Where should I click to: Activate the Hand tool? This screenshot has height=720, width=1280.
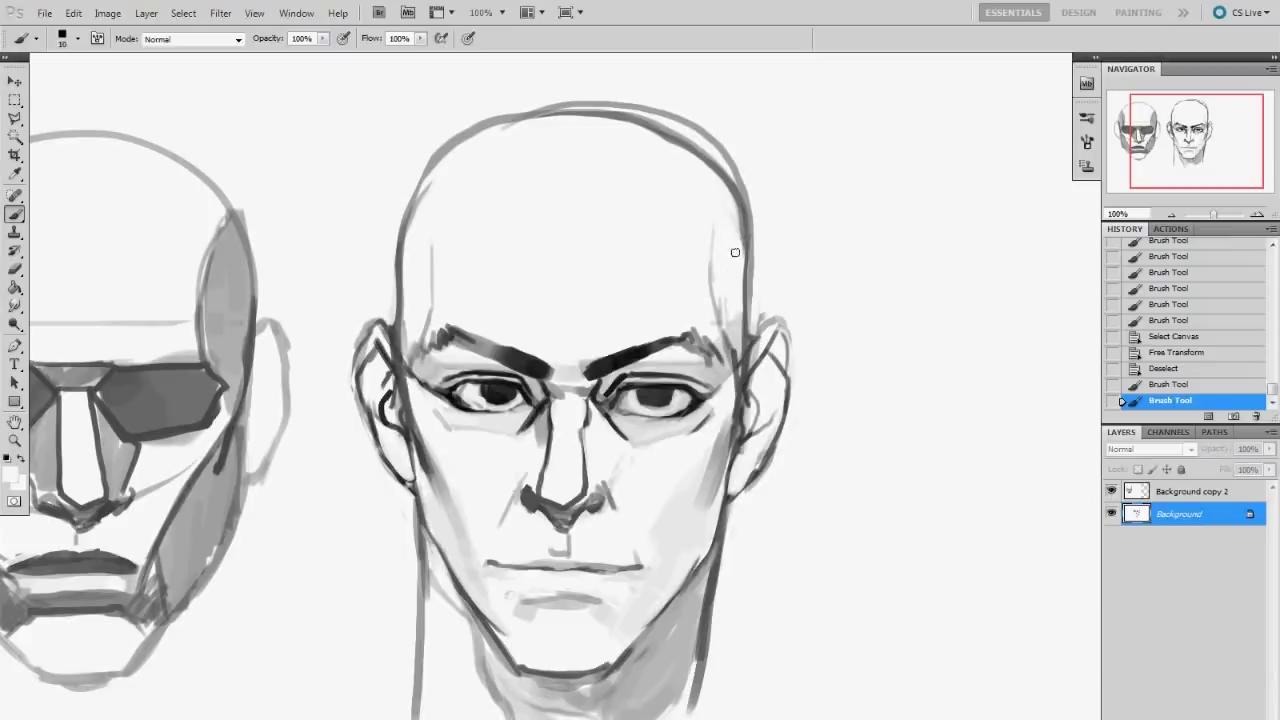tap(15, 422)
